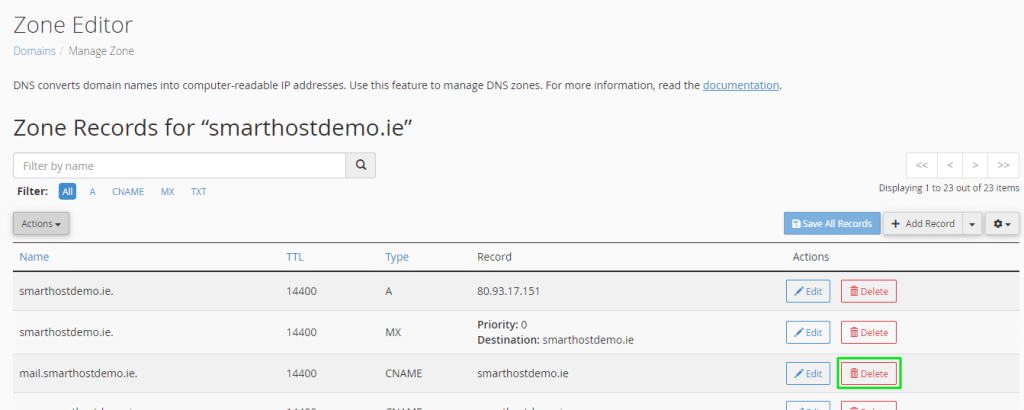Screen dimensions: 1024x410
Task: Delete the mail.smarthostdemo.ie CNAME record
Action: point(869,373)
